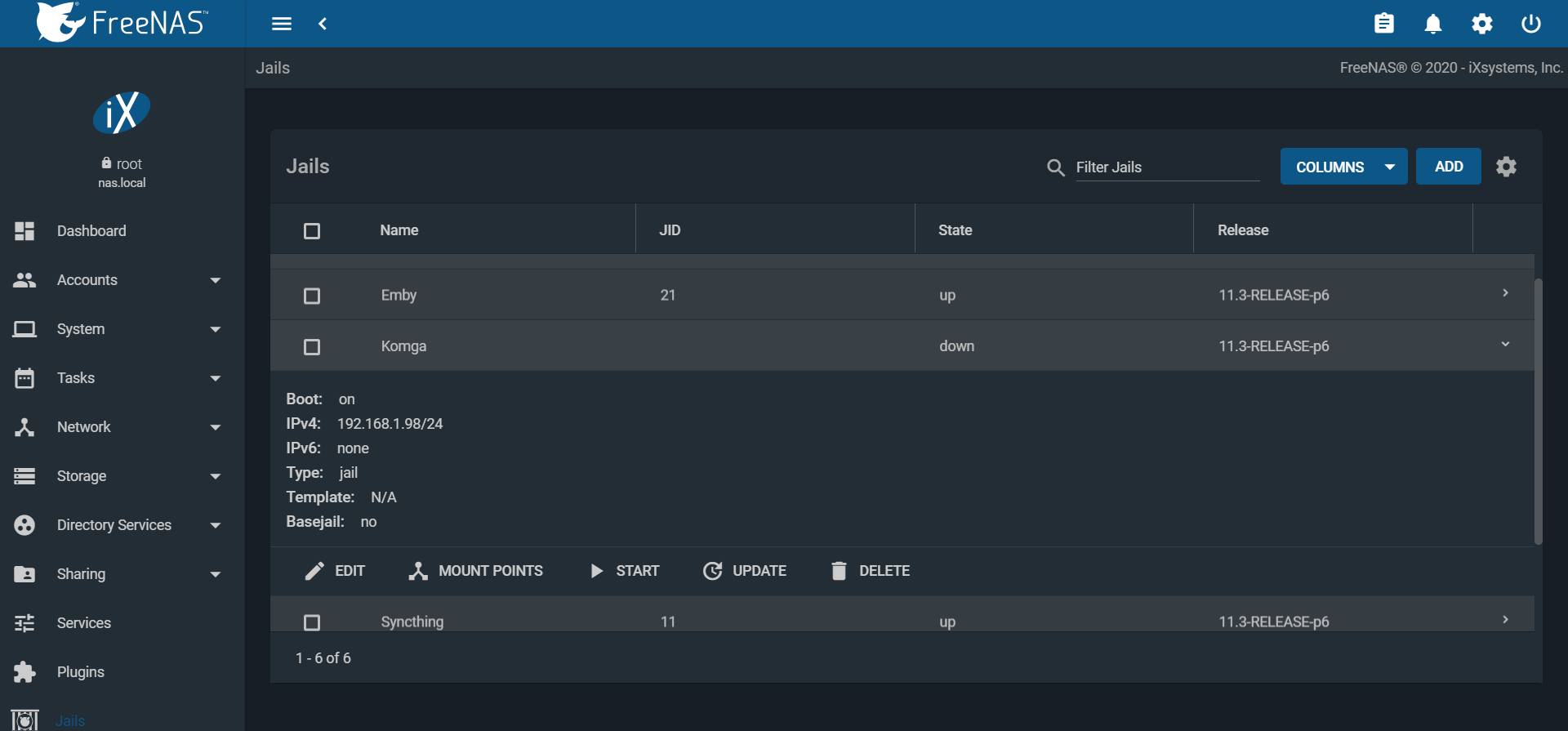Go to Dashboard in the sidebar
The height and width of the screenshot is (731, 1568).
pos(91,231)
